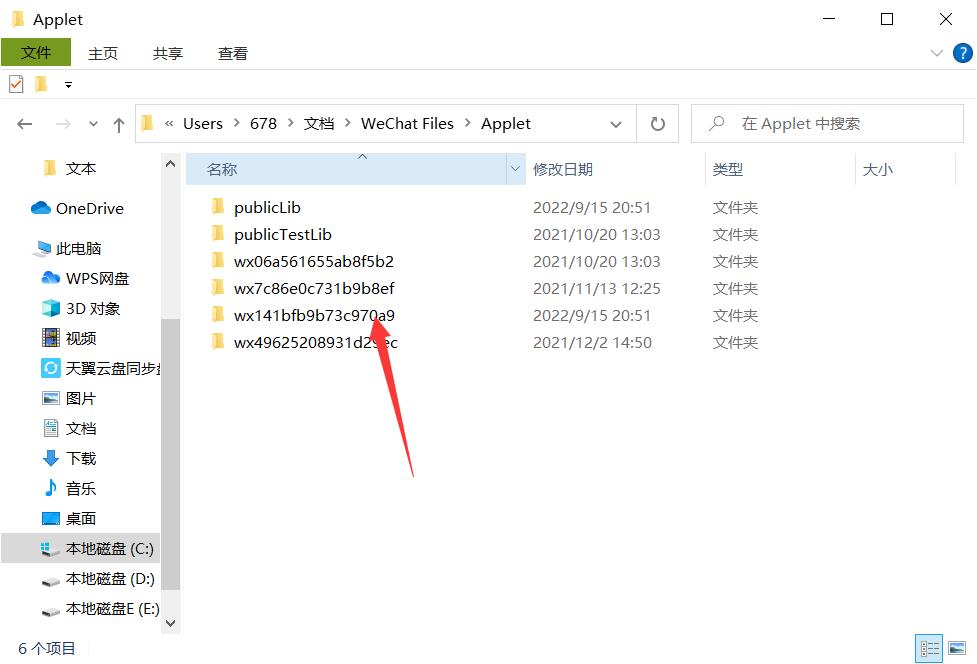Select 本地磁盘E (E:) drive
977x664 pixels.
113,609
